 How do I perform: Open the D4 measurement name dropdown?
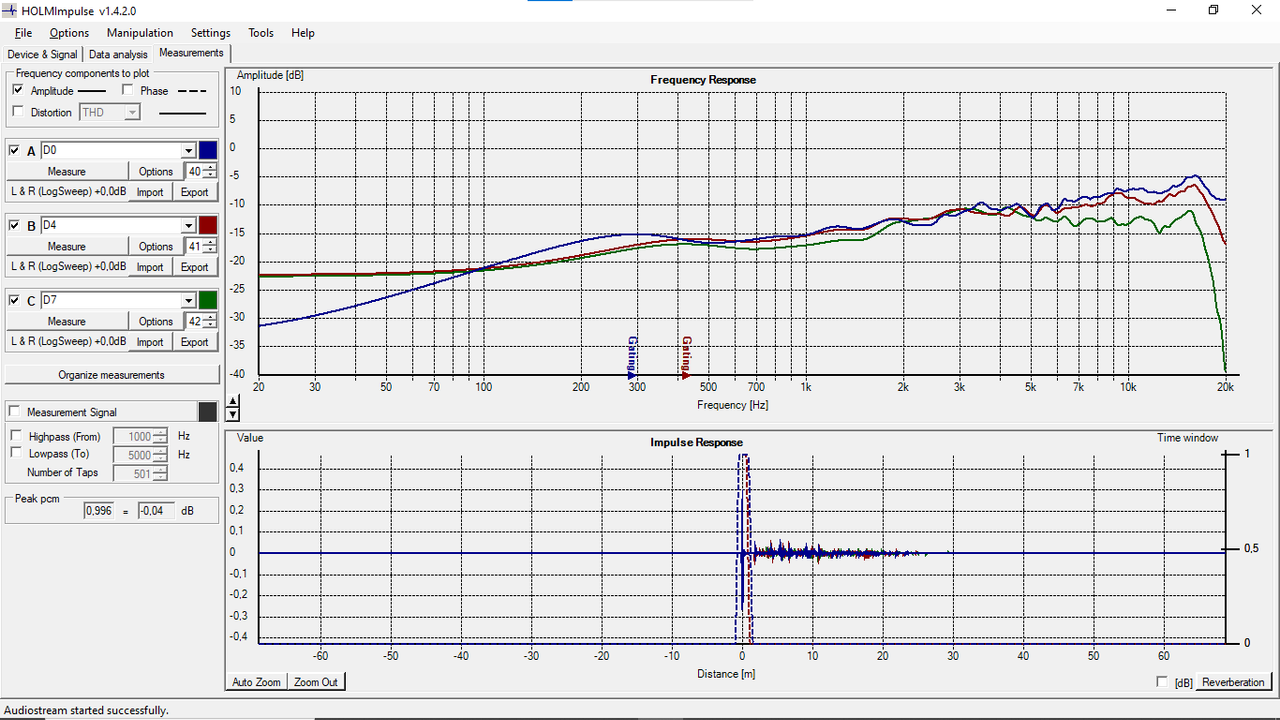pos(188,225)
